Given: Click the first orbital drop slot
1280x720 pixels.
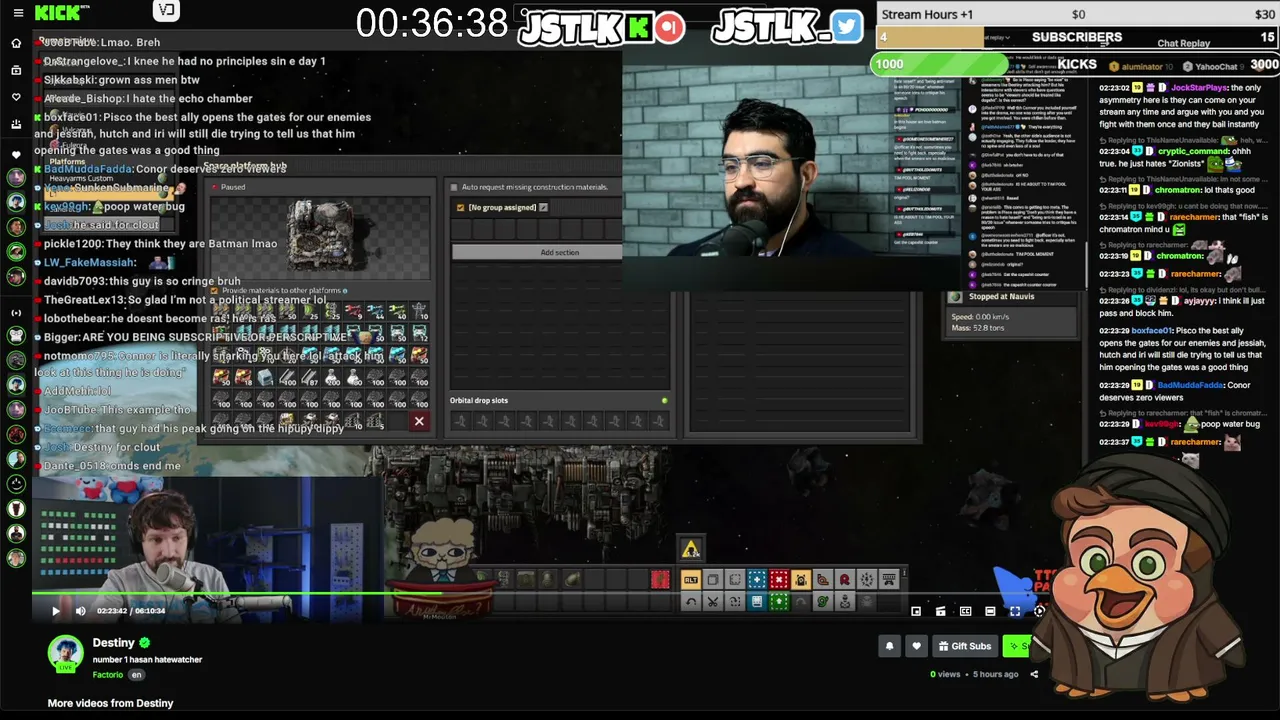Looking at the screenshot, I should pyautogui.click(x=460, y=421).
